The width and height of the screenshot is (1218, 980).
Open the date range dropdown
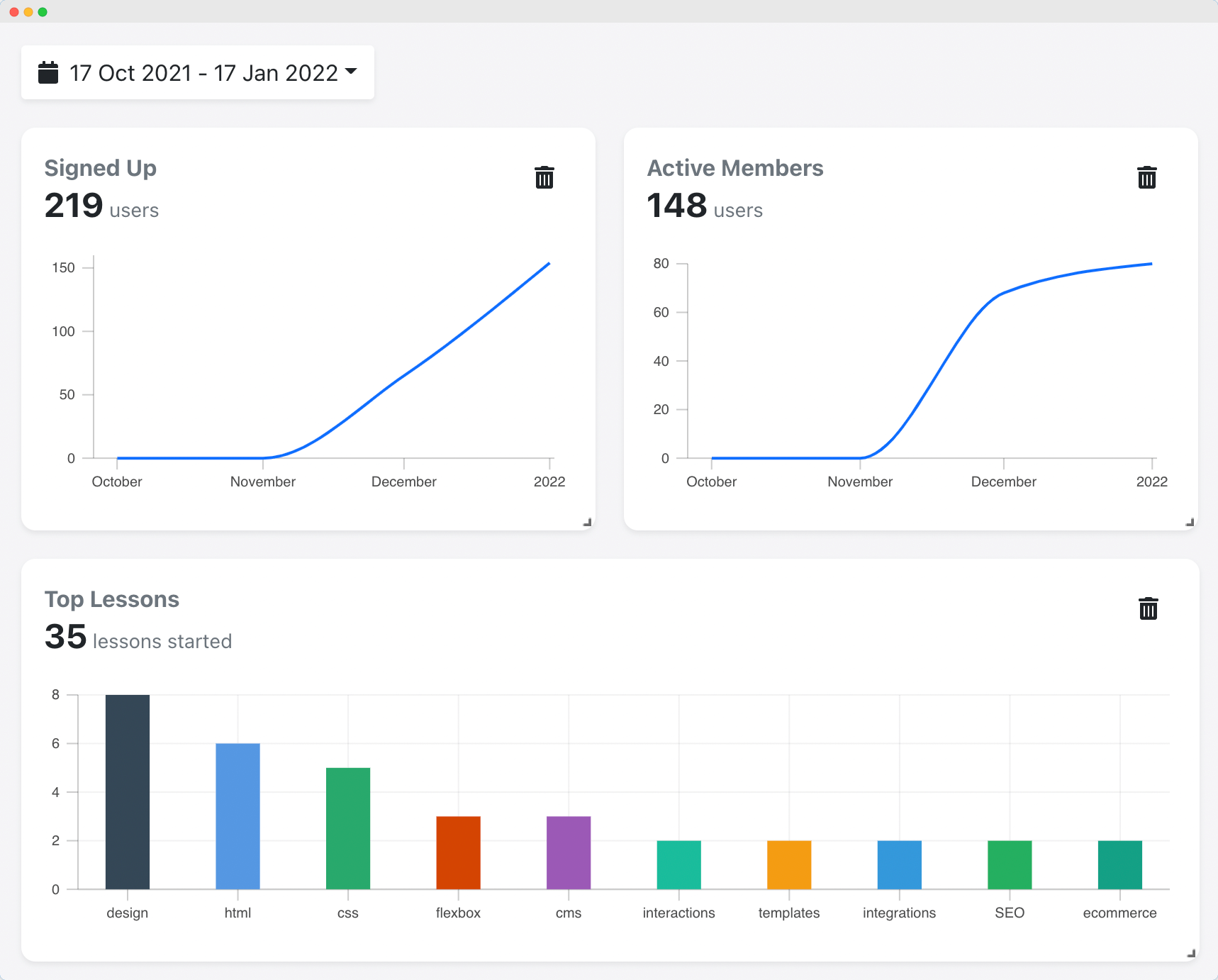tap(197, 72)
